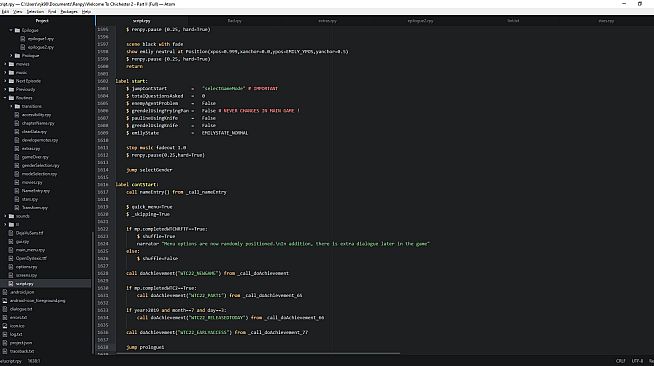
Task: Click the CRLF line ending selector
Action: tap(620, 361)
